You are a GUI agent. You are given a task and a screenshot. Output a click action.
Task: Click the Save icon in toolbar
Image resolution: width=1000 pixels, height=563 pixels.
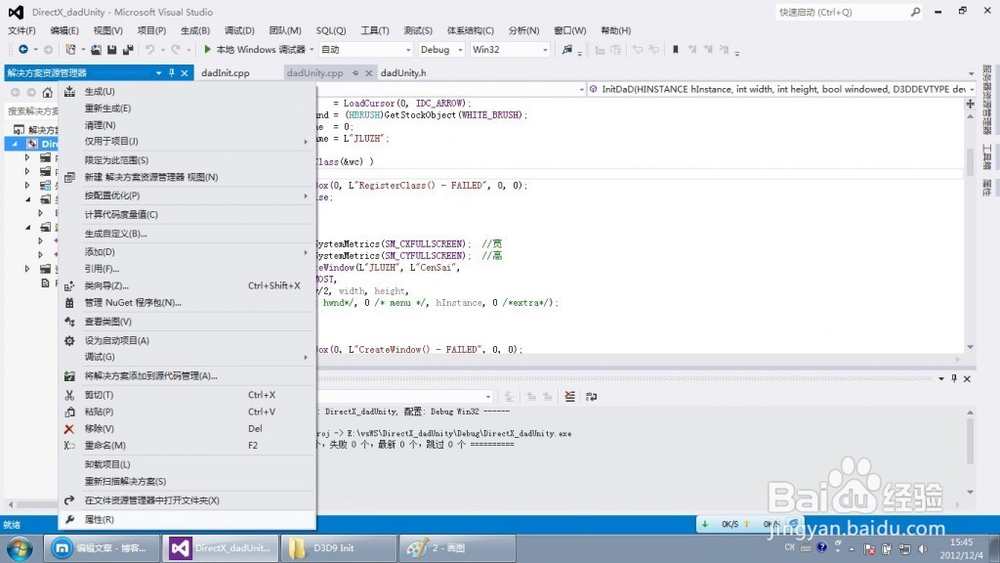[112, 49]
